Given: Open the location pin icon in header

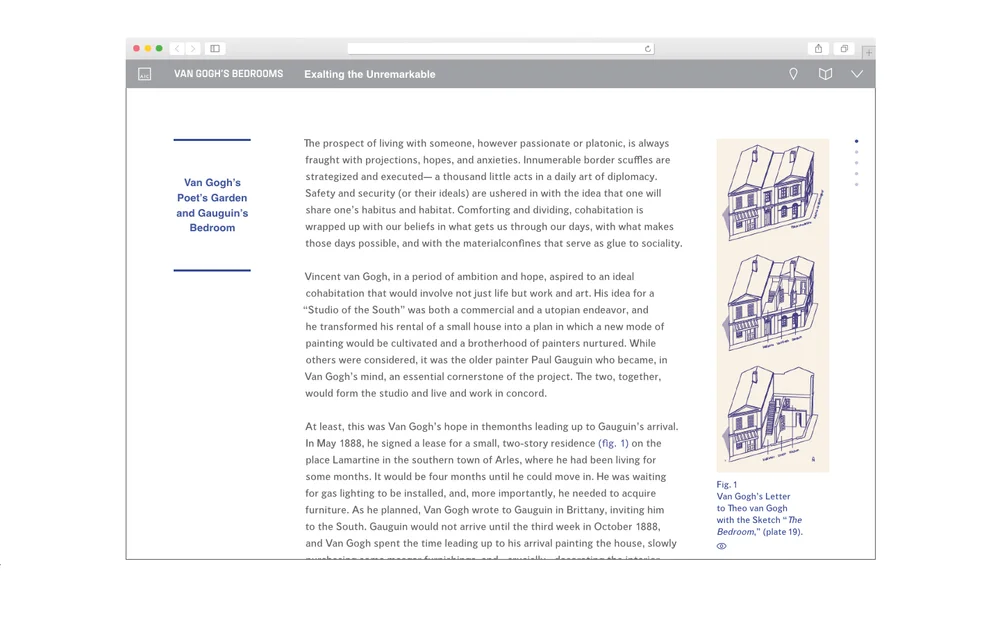Looking at the screenshot, I should pyautogui.click(x=793, y=74).
